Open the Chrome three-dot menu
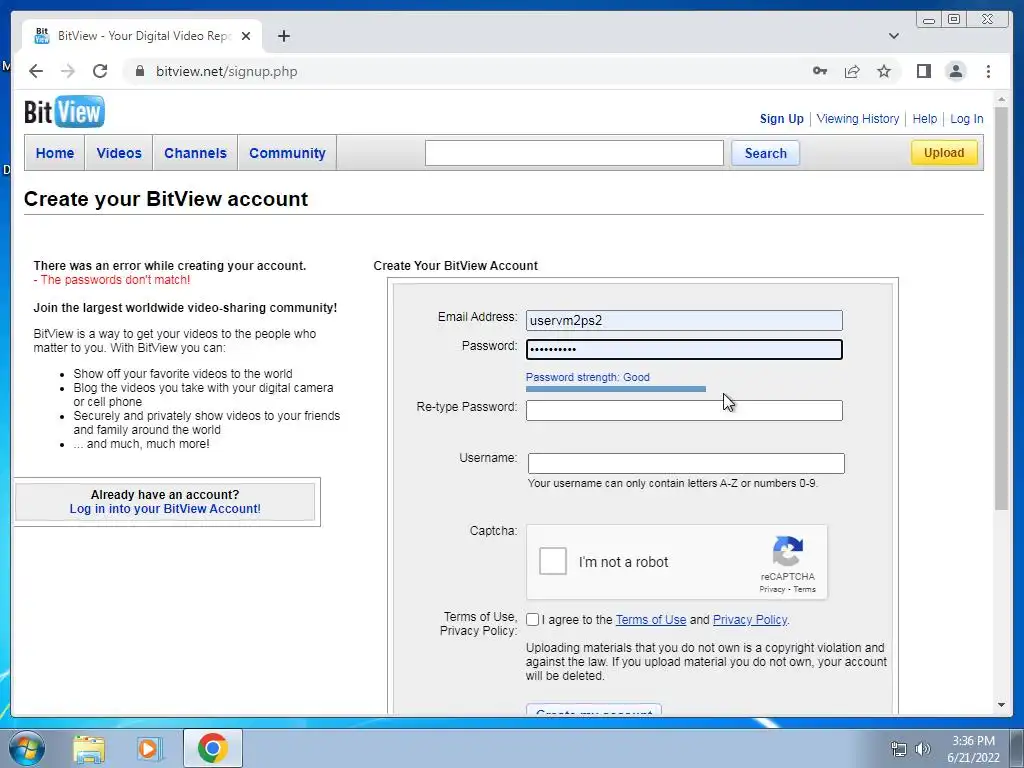 pyautogui.click(x=988, y=71)
